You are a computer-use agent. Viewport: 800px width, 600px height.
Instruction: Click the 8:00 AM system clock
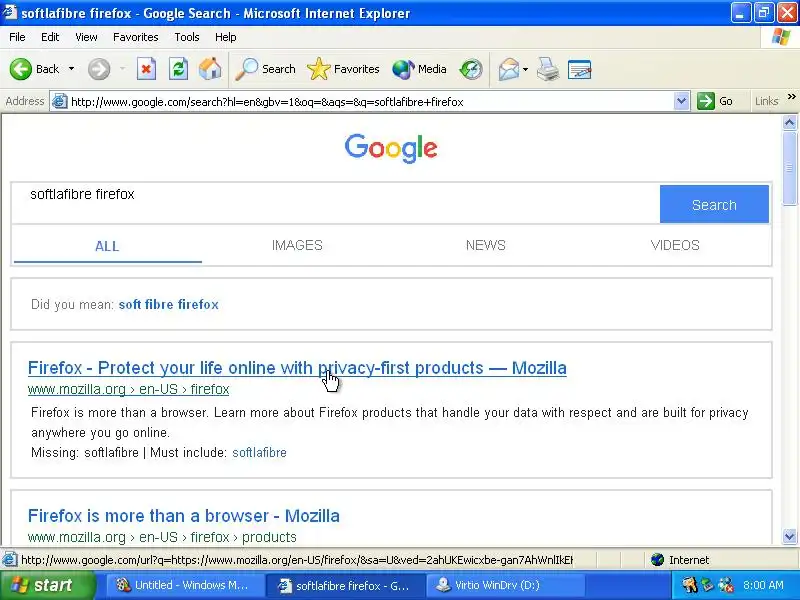(x=763, y=585)
